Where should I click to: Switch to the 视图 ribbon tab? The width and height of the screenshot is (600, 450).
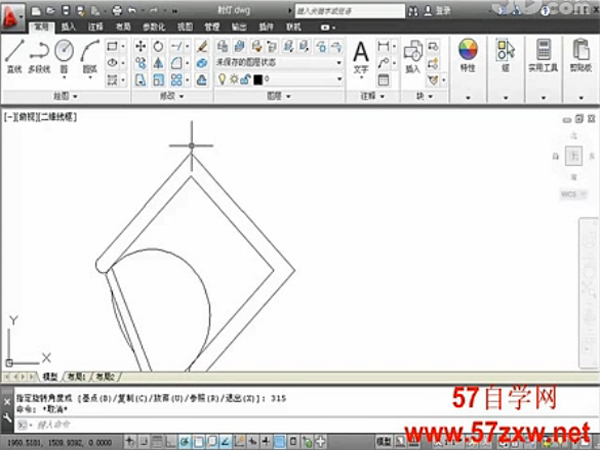click(x=185, y=27)
